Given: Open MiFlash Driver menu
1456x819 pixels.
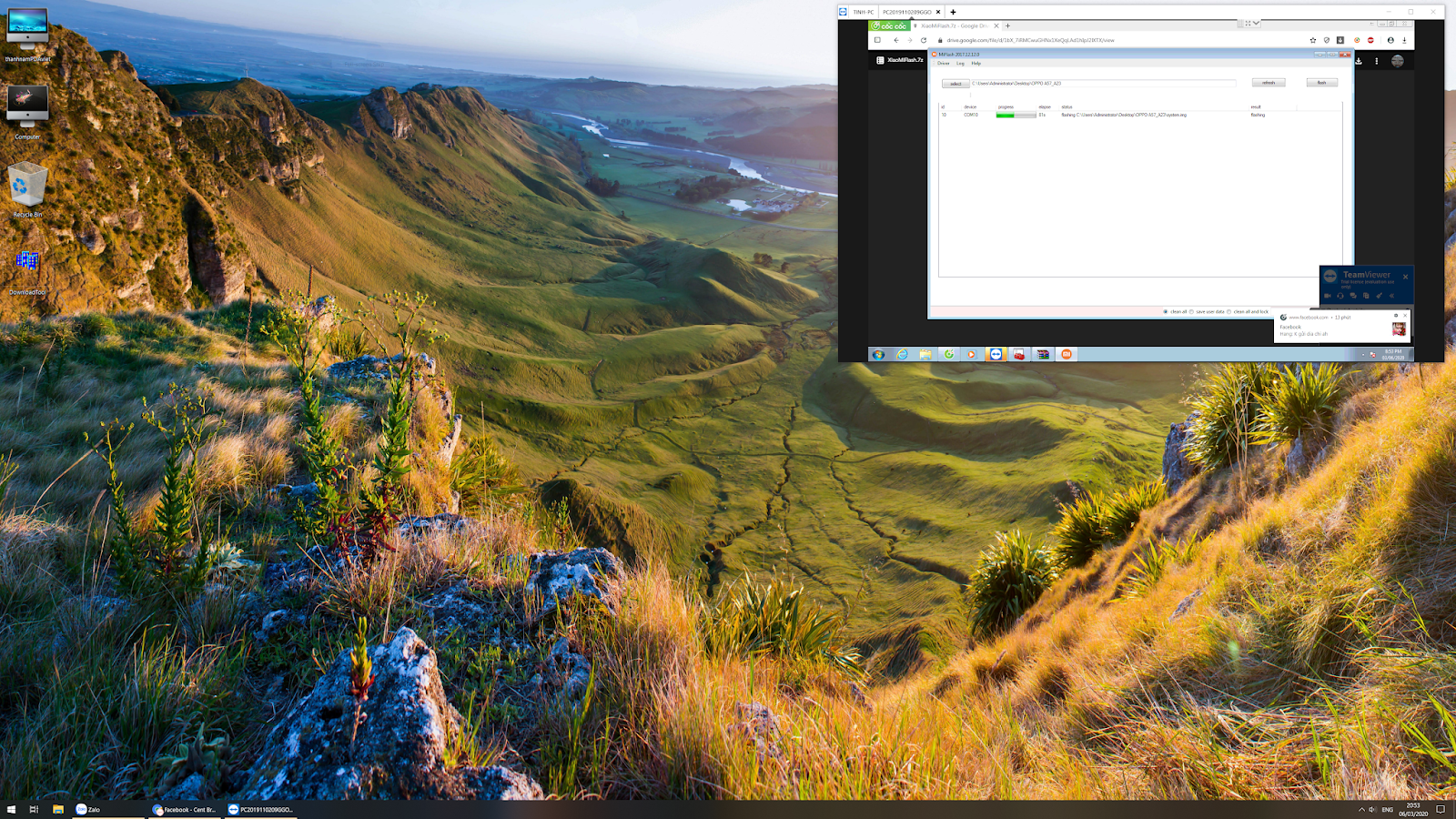Looking at the screenshot, I should [944, 63].
